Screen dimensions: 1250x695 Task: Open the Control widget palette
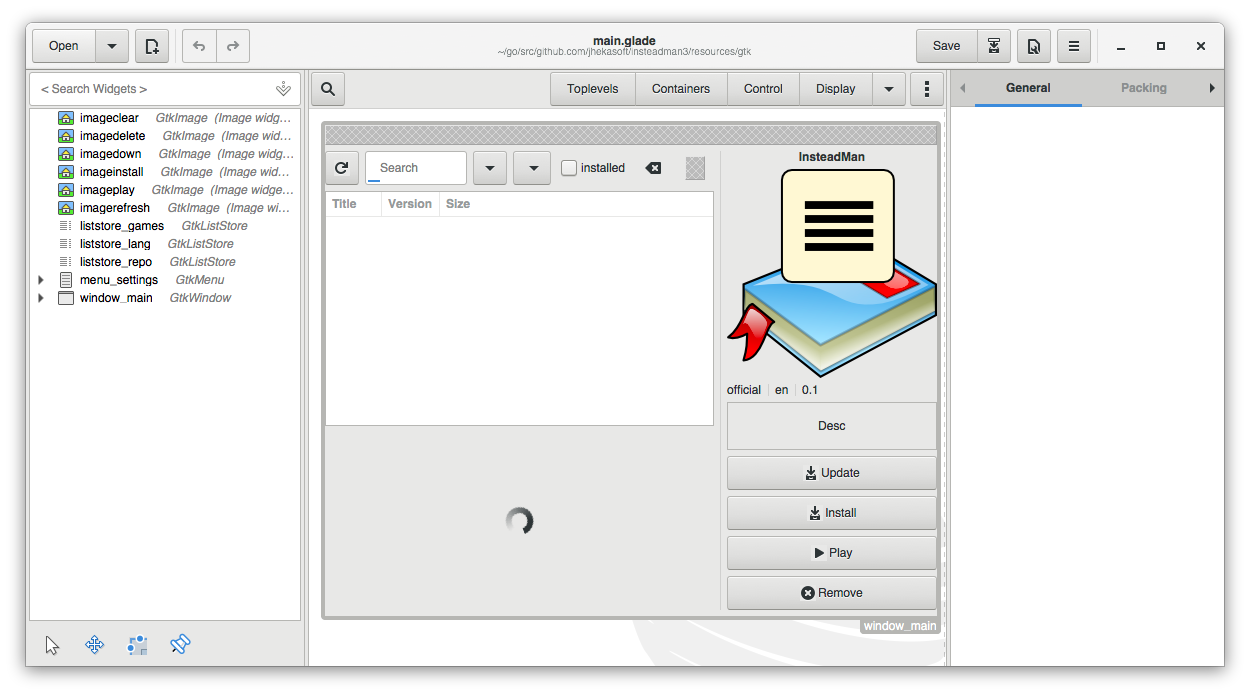pos(763,88)
